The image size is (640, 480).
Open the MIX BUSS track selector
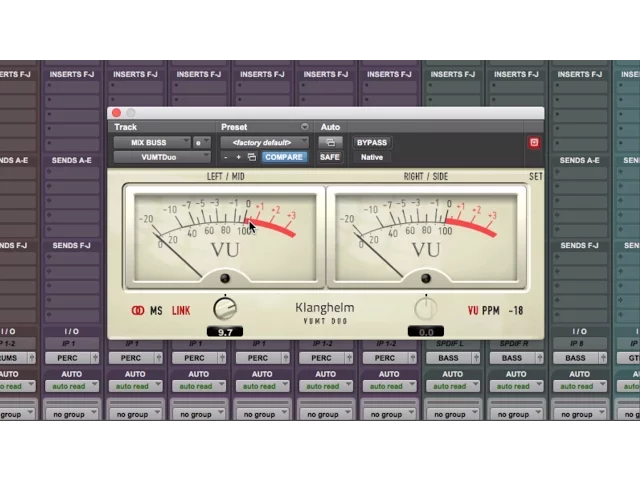(152, 142)
